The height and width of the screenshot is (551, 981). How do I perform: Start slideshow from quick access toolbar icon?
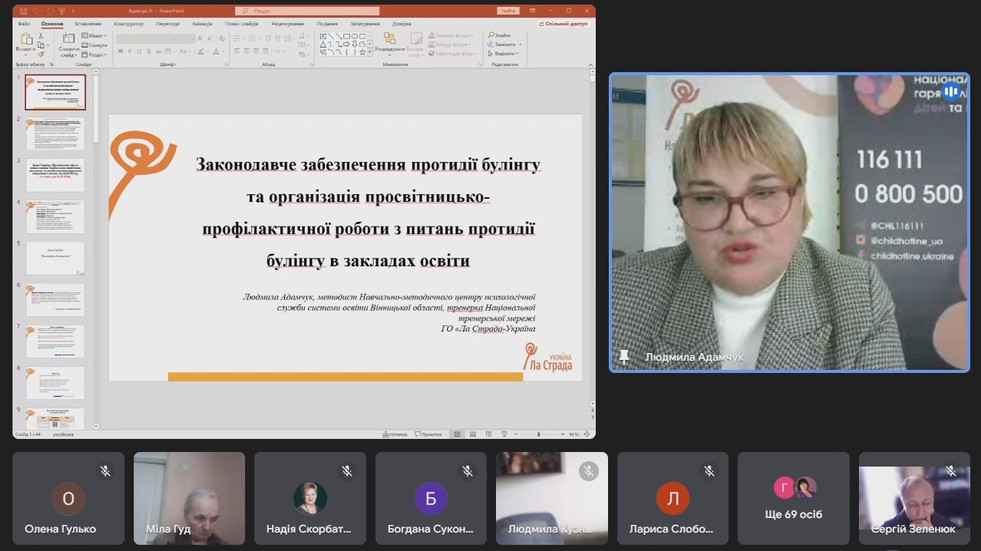(61, 11)
